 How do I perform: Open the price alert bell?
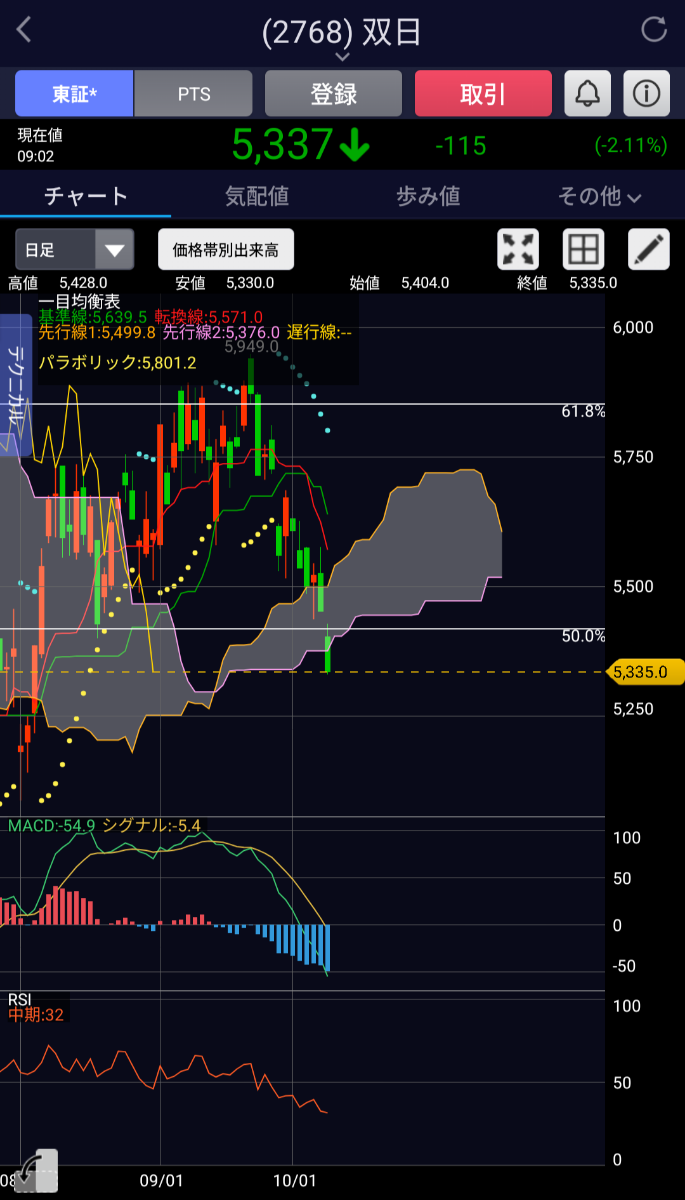(588, 94)
